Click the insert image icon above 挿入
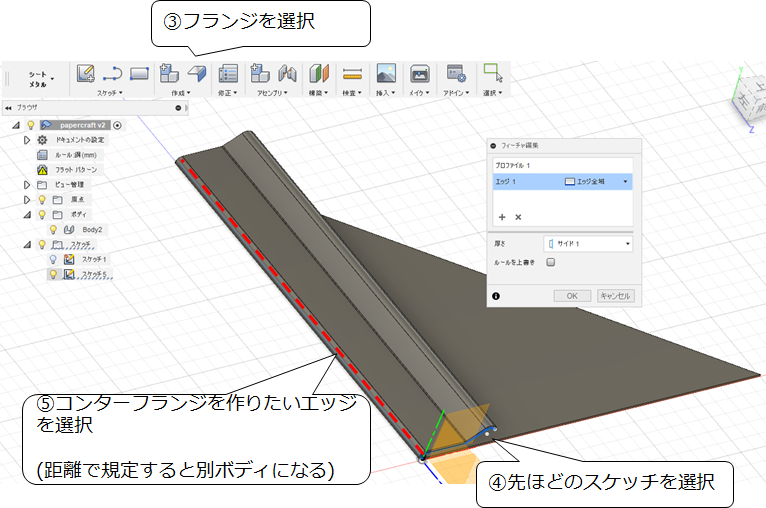This screenshot has height=508, width=766. (386, 73)
